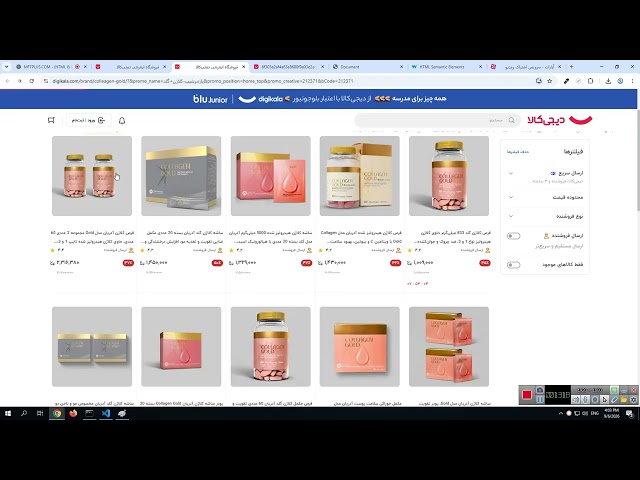Open the Chrome extensions icon
The image size is (640, 480).
click(590, 81)
